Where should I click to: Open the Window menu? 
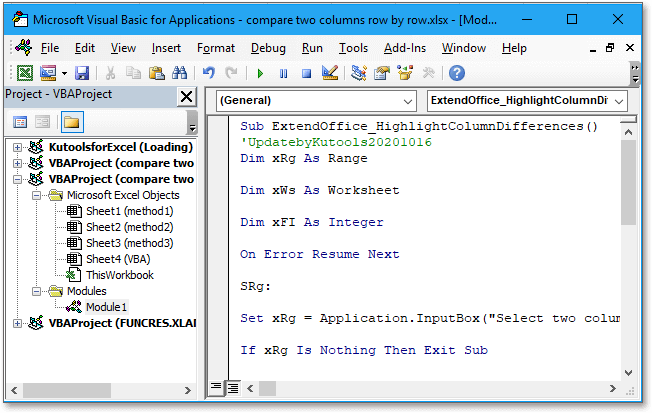(x=464, y=48)
